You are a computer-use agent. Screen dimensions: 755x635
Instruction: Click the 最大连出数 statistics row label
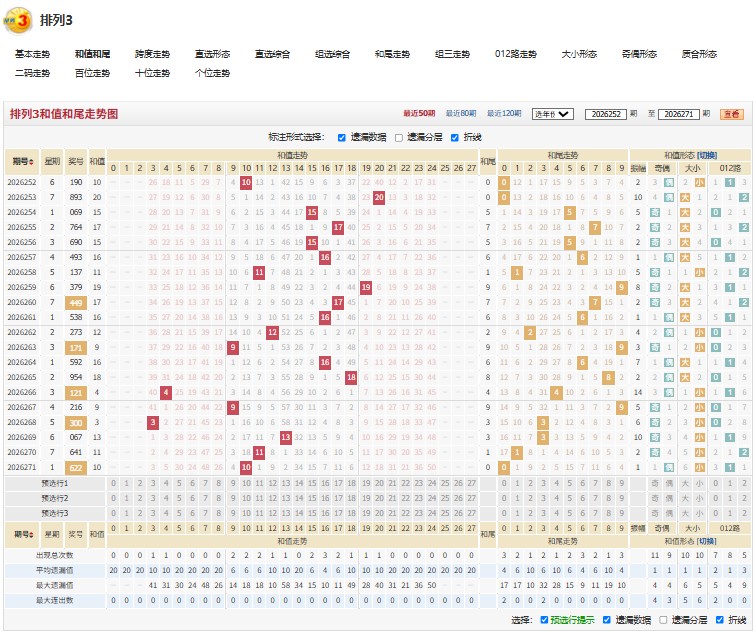54,600
